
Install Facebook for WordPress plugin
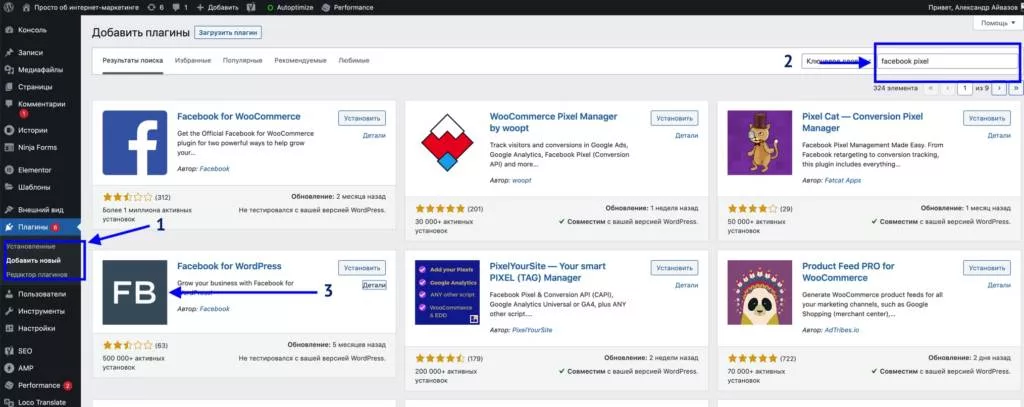tap(362, 268)
